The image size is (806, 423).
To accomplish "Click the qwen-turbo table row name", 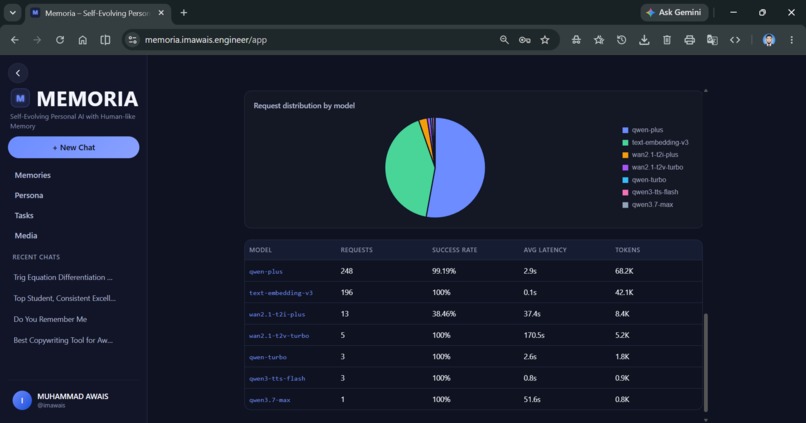I will pos(268,357).
